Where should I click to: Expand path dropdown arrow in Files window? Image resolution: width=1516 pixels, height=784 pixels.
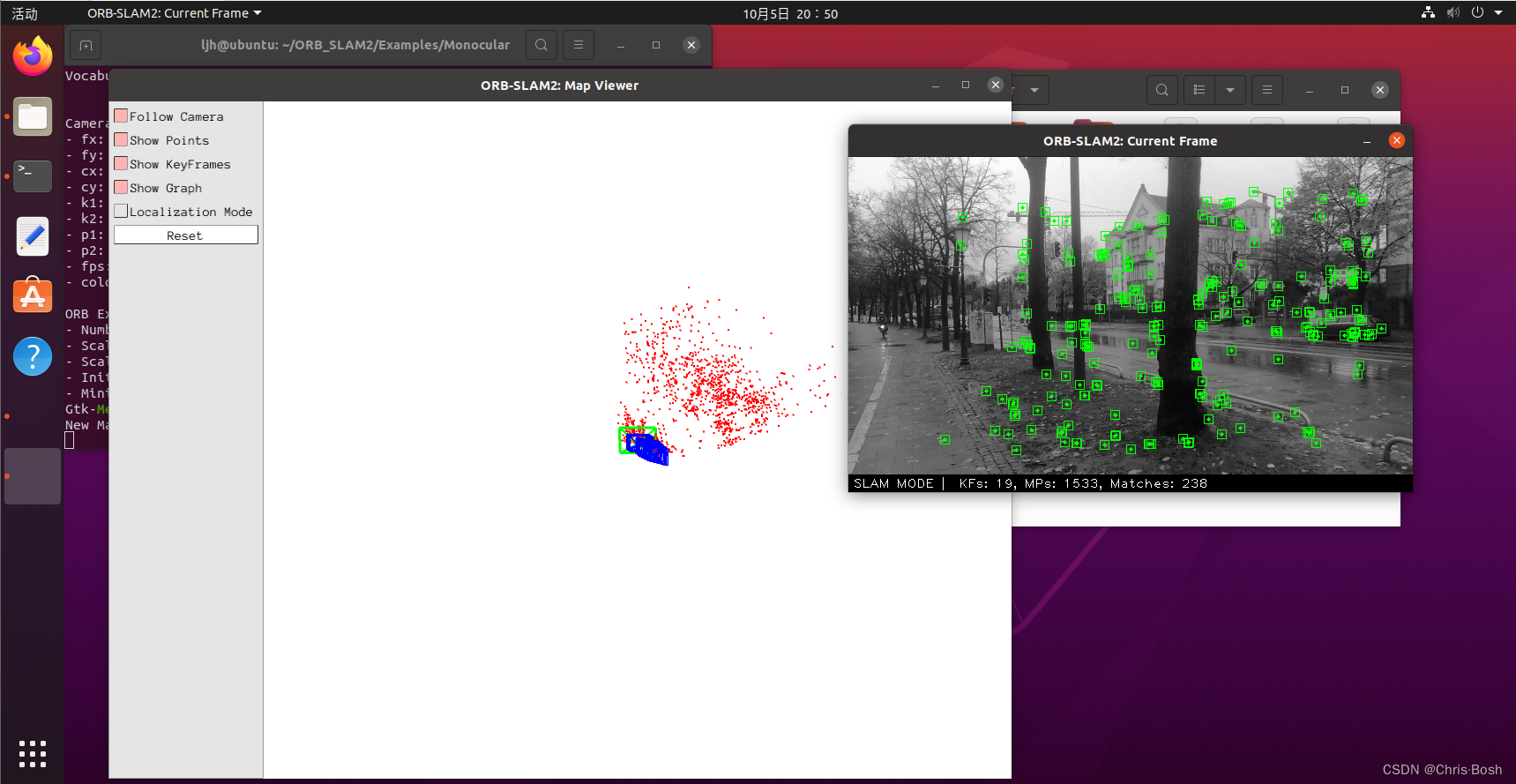pyautogui.click(x=1034, y=90)
